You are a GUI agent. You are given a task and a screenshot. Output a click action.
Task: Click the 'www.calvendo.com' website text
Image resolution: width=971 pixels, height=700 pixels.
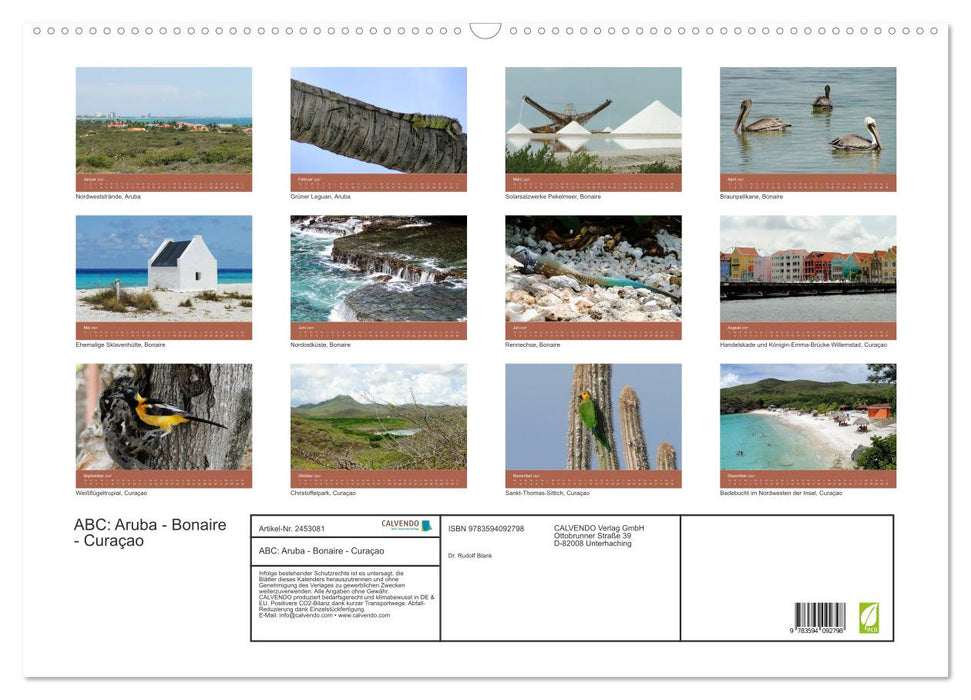[364, 615]
